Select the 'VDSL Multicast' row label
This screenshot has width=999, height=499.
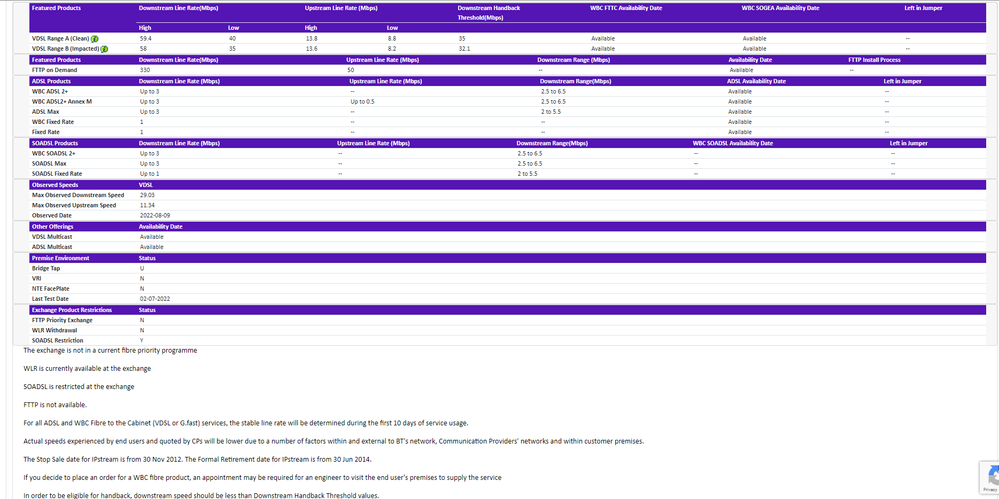52,236
